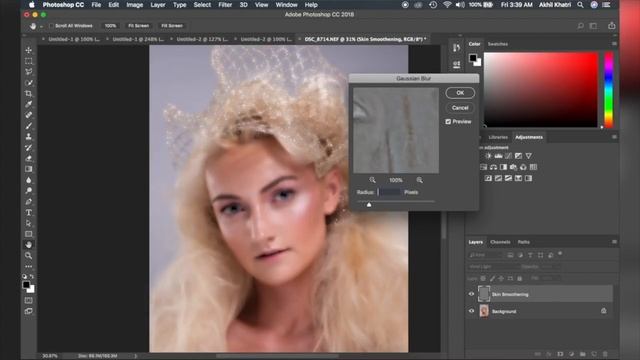Select the Healing Brush tool
The height and width of the screenshot is (360, 640).
pos(29,115)
